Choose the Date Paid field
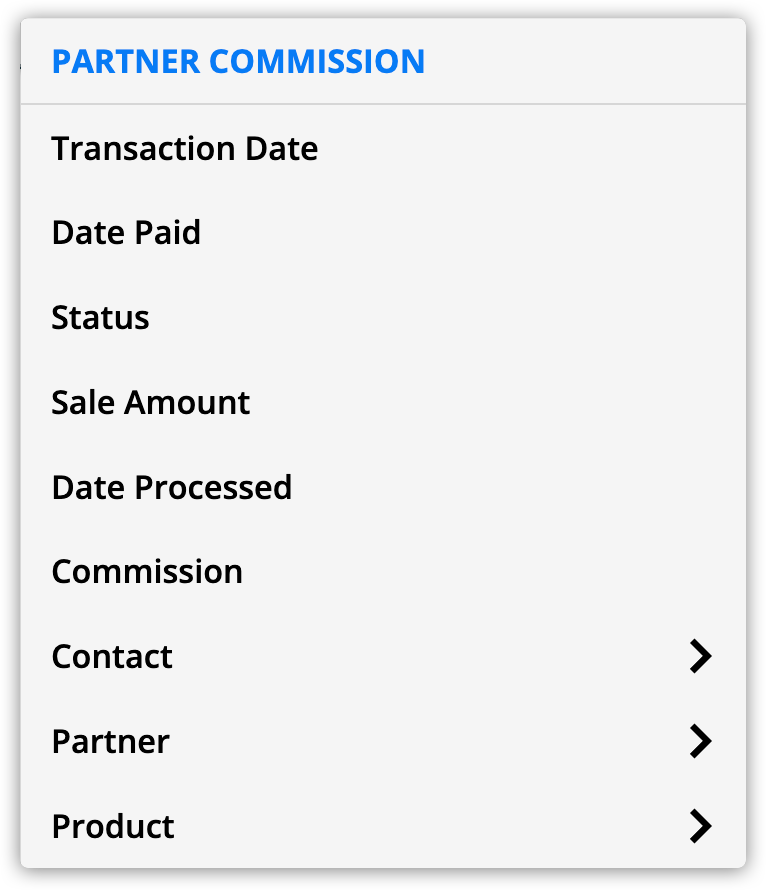The height and width of the screenshot is (890, 766). point(126,233)
